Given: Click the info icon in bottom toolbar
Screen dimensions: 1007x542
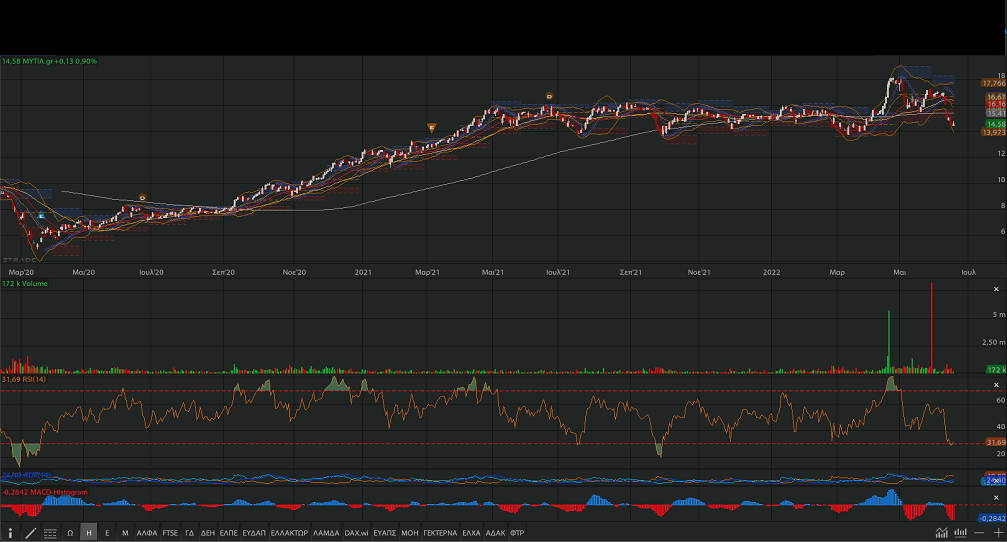Looking at the screenshot, I should click(11, 533).
